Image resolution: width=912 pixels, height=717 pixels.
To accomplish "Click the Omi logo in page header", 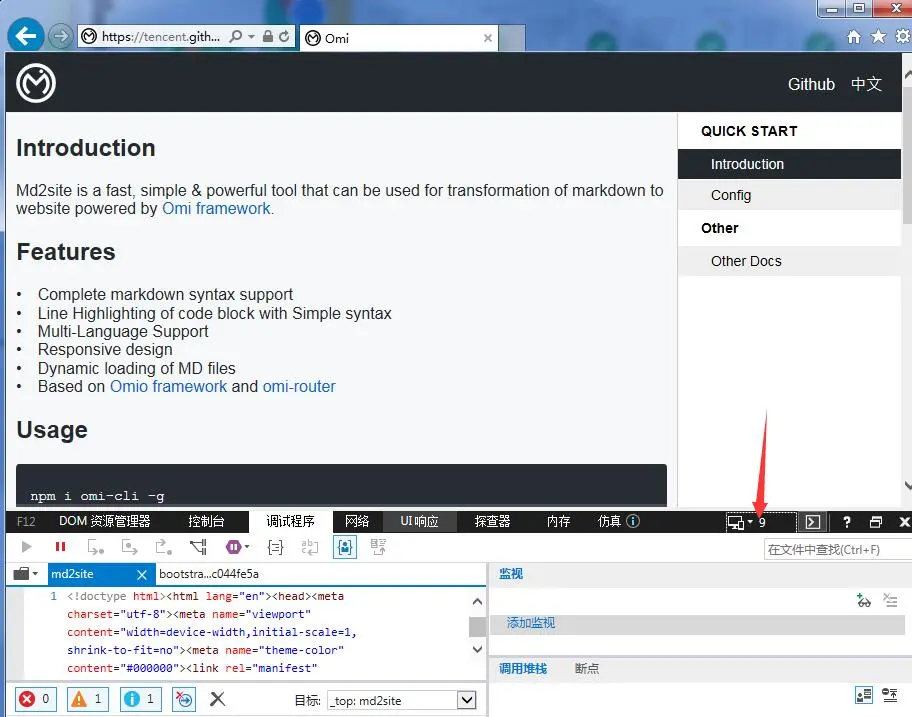I will pyautogui.click(x=36, y=83).
